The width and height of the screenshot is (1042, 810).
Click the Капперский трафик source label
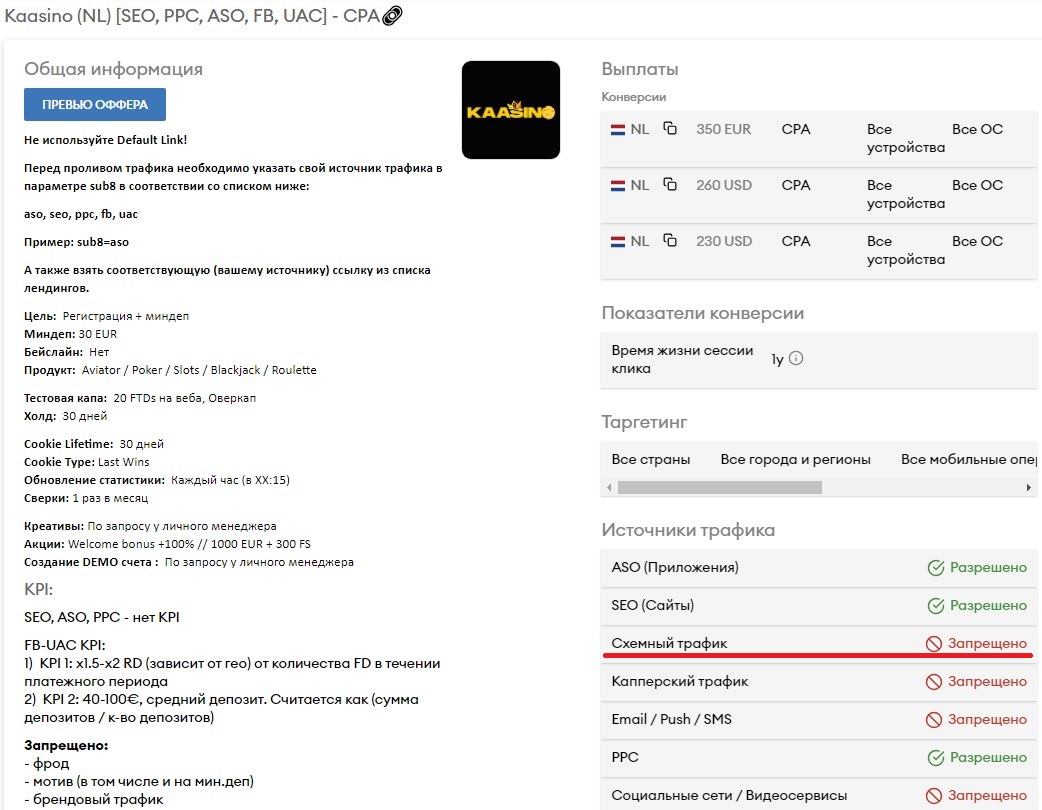[680, 681]
